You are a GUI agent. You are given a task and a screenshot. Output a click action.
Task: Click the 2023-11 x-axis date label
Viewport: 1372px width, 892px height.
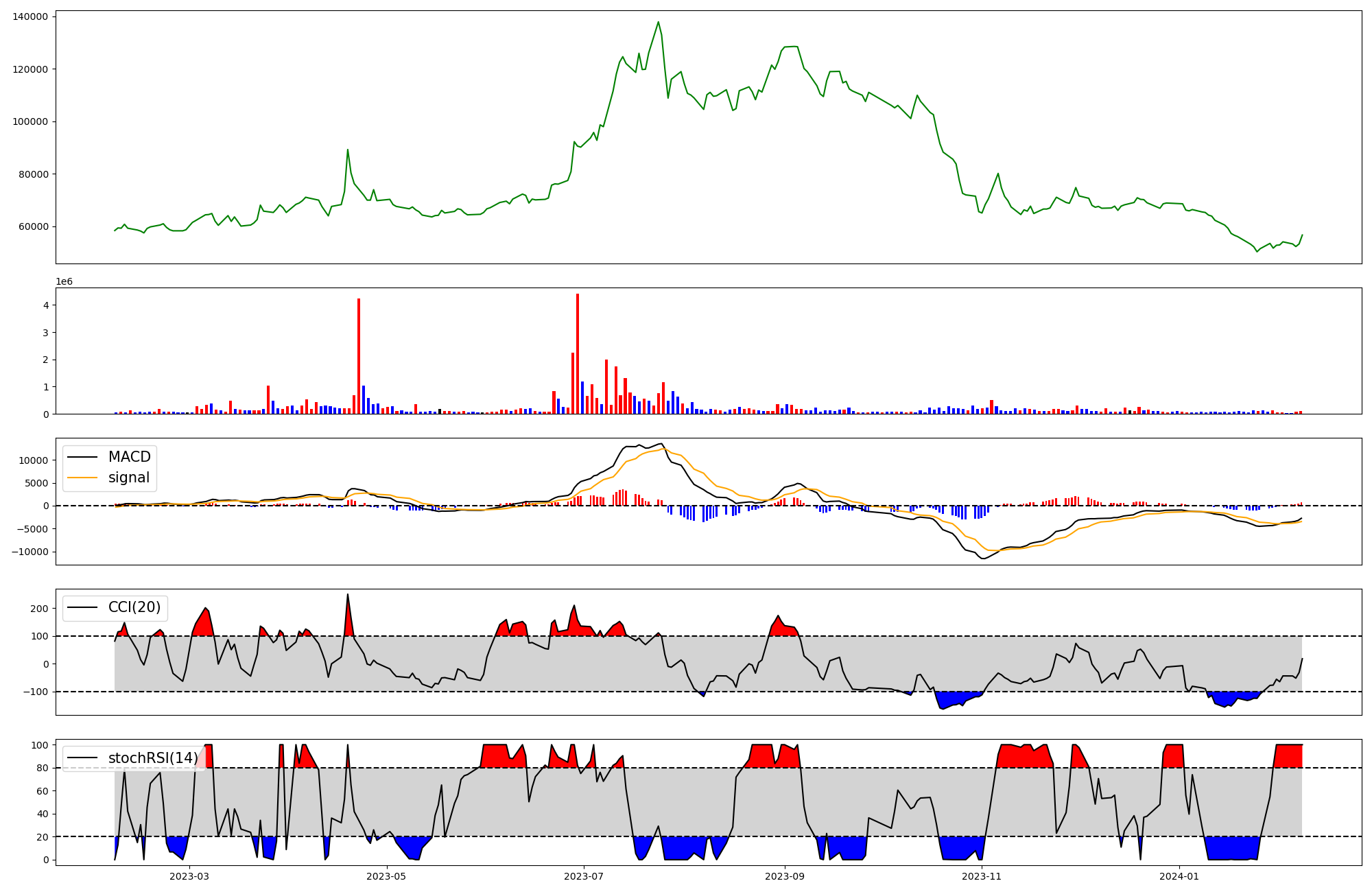click(x=982, y=876)
